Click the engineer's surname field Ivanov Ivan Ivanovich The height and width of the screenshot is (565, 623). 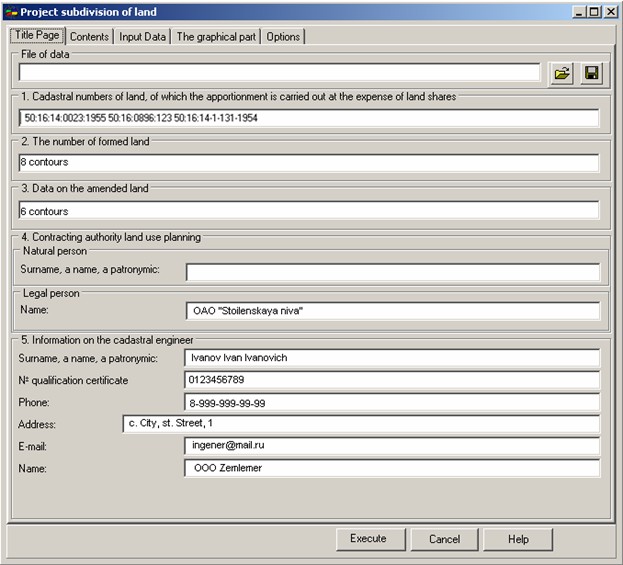pos(392,358)
